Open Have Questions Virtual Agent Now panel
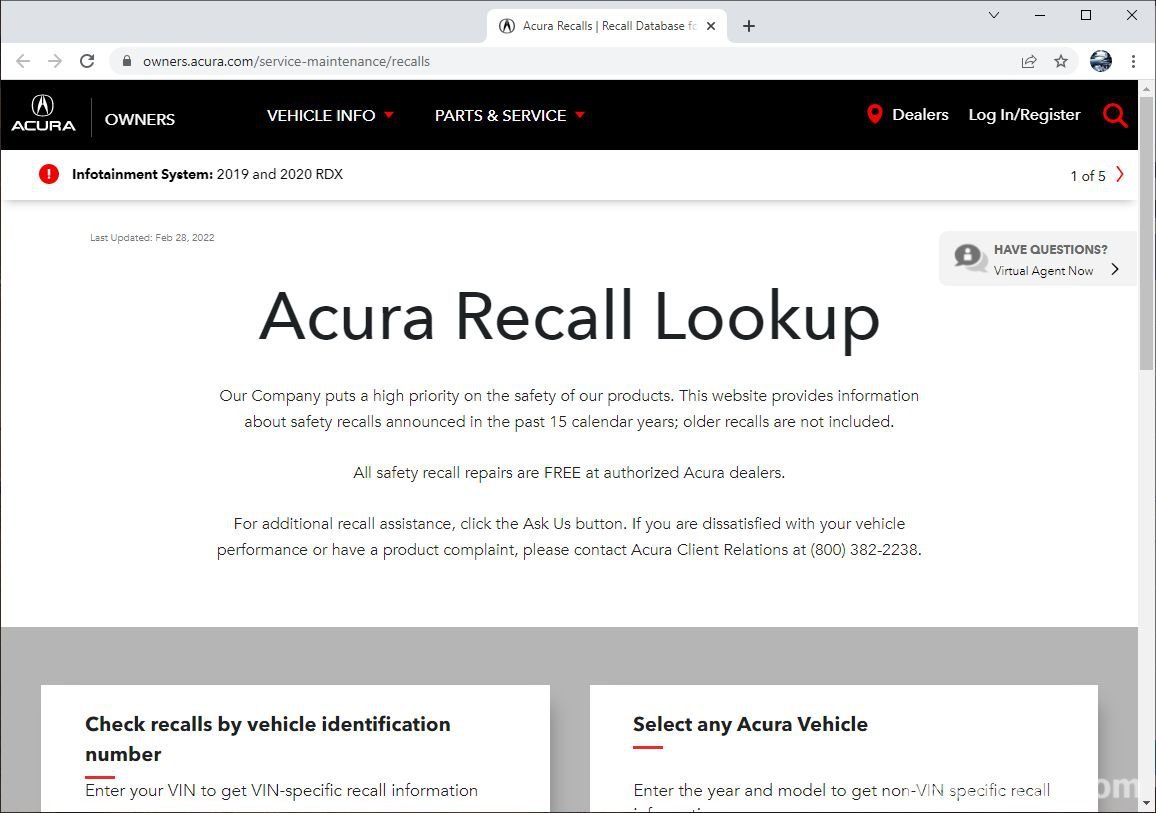Screen dimensions: 1156x813 pos(1037,259)
